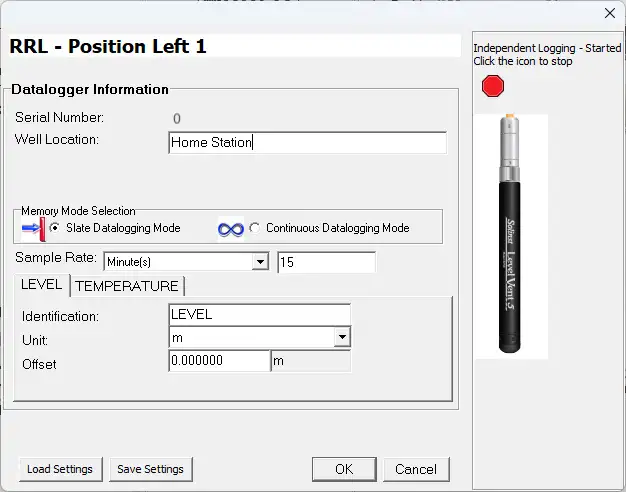The height and width of the screenshot is (492, 626).
Task: Click the LevelVent 5 logger image
Action: pos(509,234)
